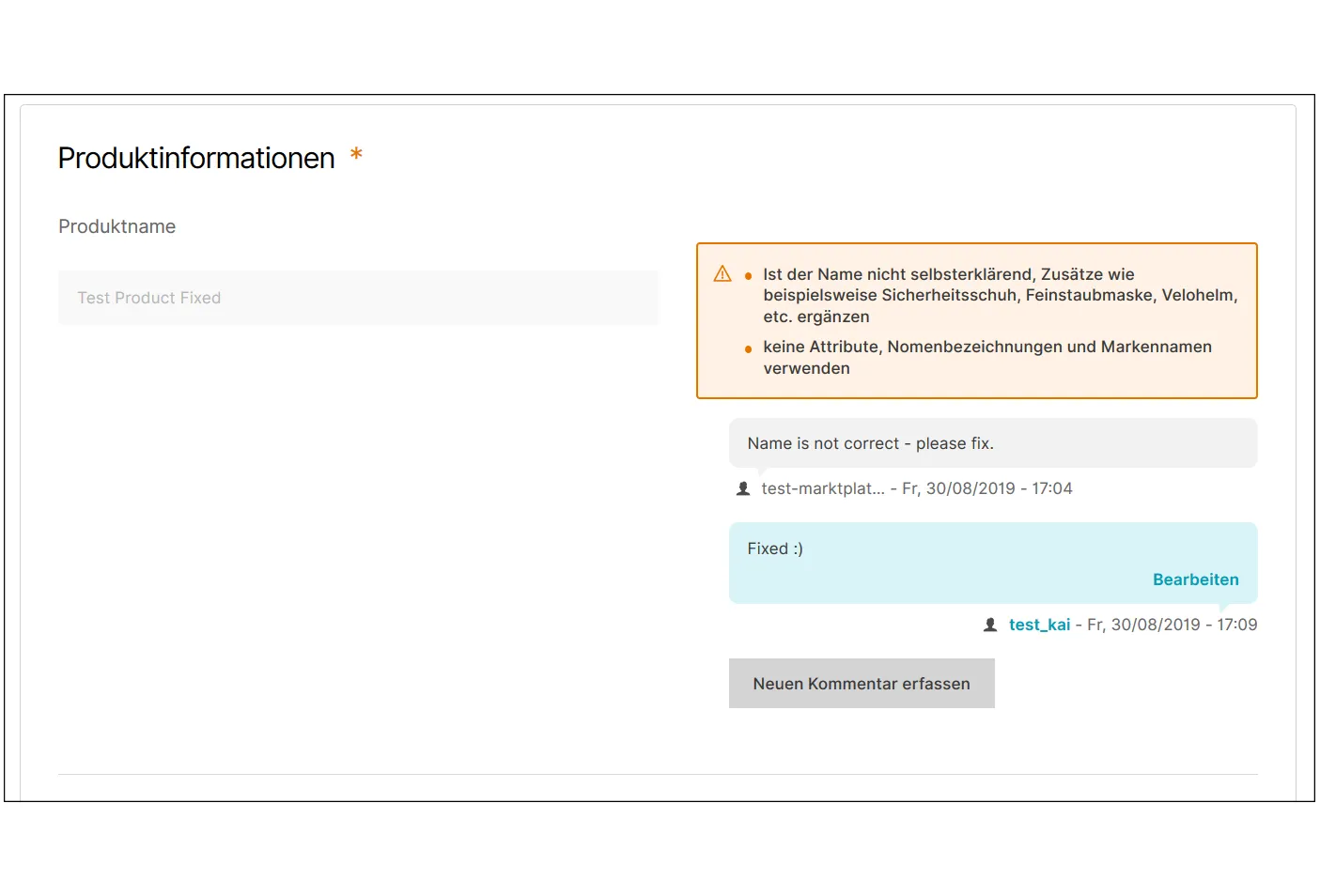The image size is (1320, 896).
Task: Click the user icon beside test_kai
Action: coord(990,625)
